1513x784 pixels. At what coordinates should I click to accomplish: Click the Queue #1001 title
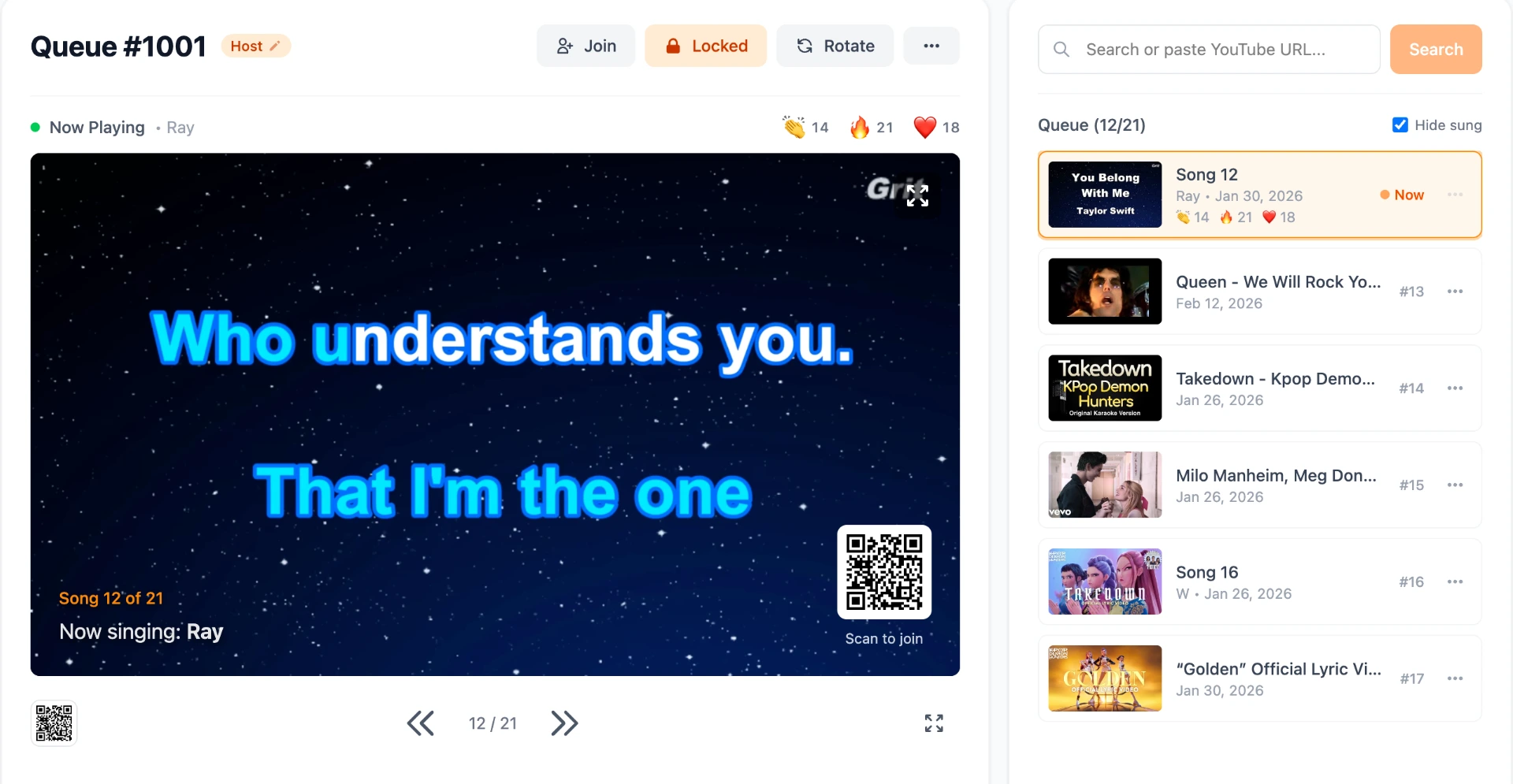[118, 46]
